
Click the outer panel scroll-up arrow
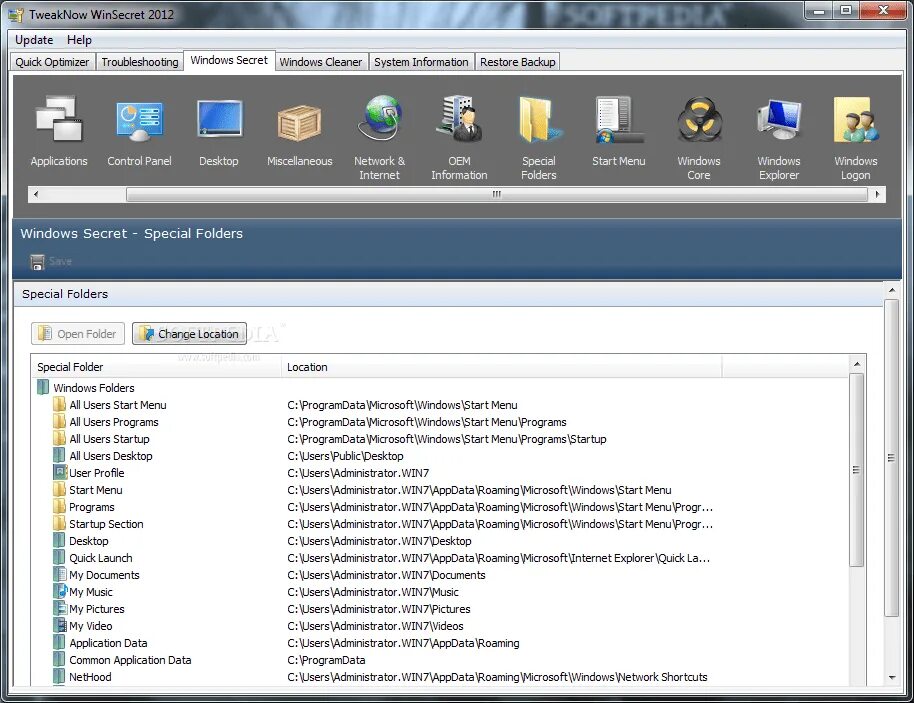coord(892,290)
